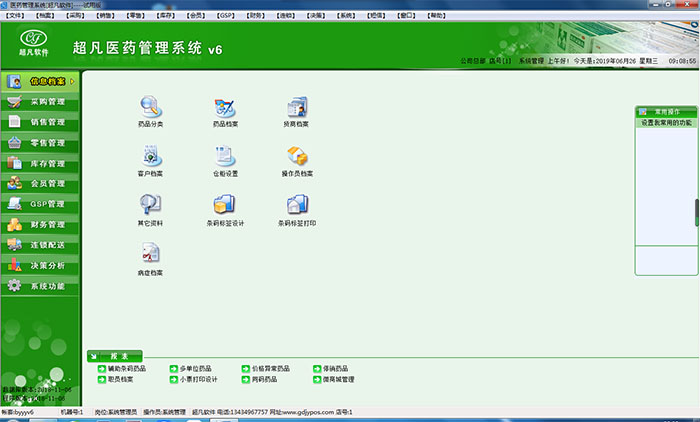Select 采购管理 purchasing in the sidebar
Viewport: 700px width, 422px height.
(40, 102)
